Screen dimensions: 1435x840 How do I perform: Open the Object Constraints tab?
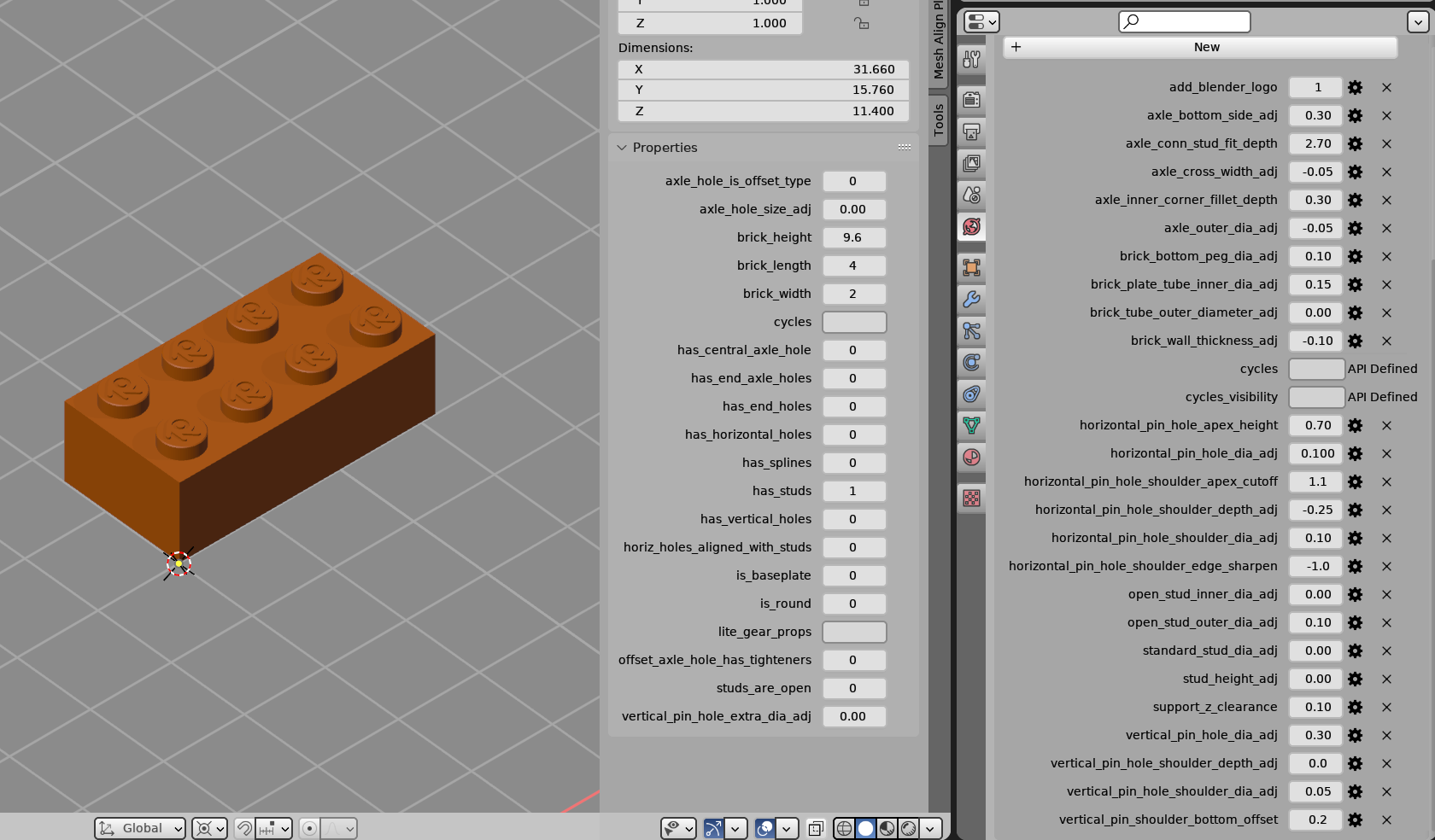(x=971, y=394)
